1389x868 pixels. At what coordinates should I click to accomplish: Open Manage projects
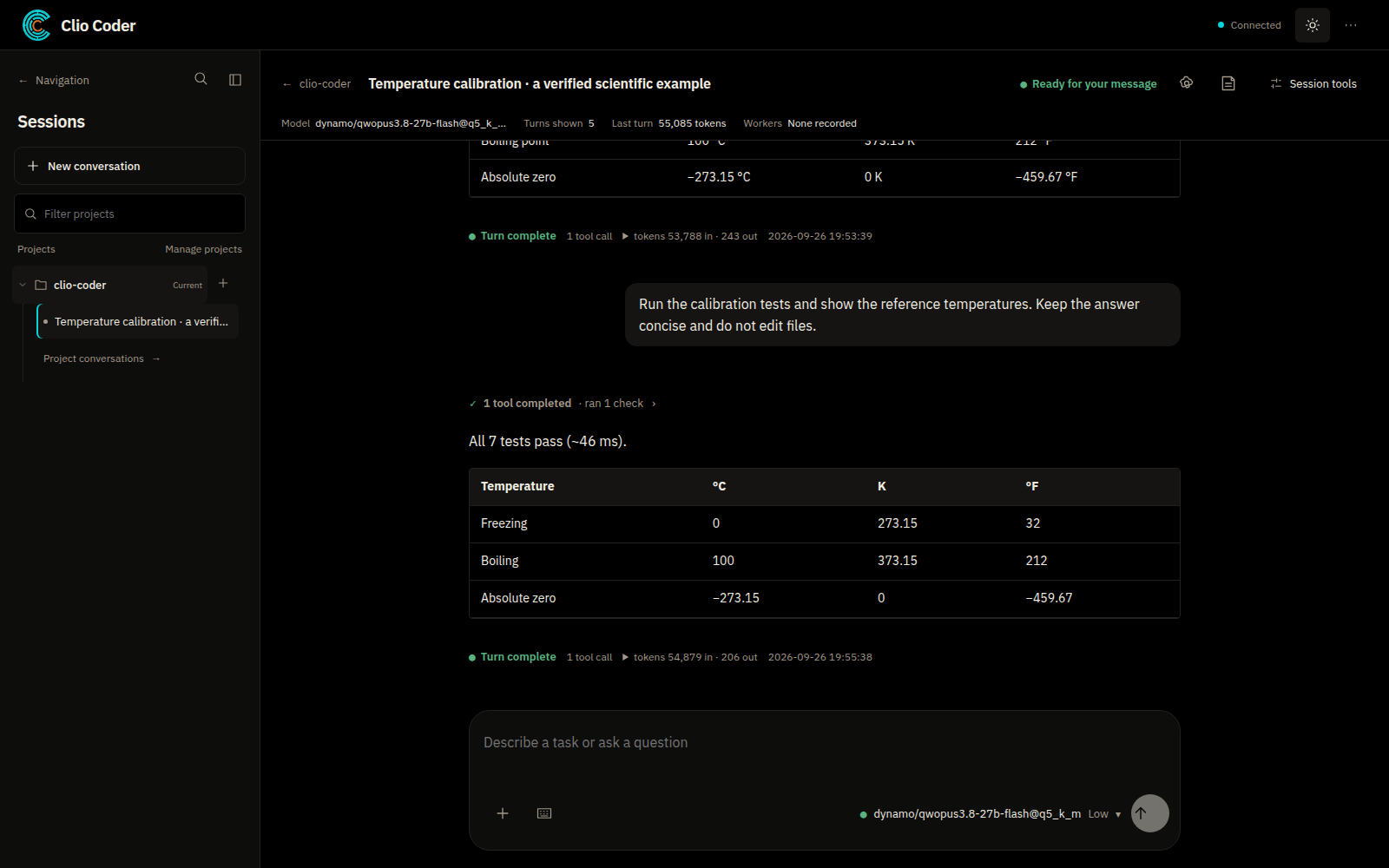click(203, 249)
